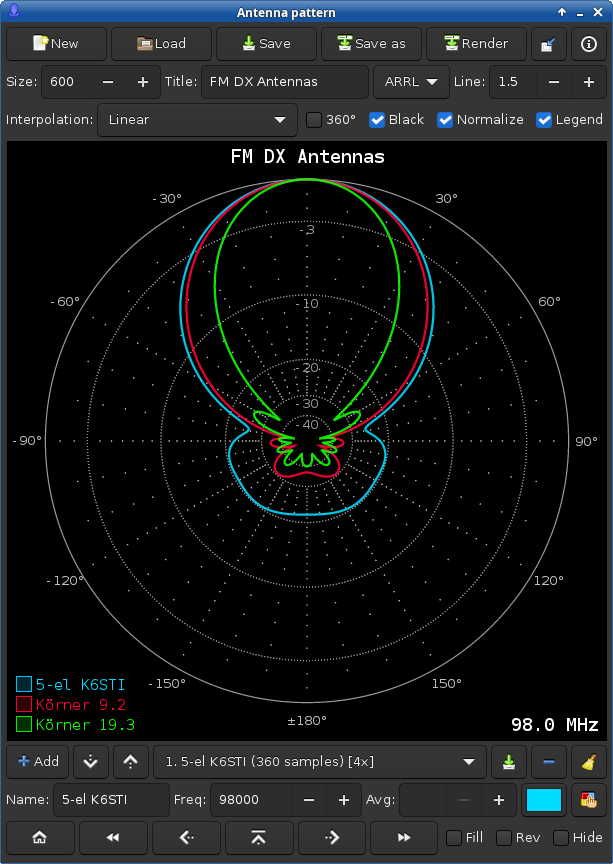Render the plot to image
Viewport: 613px width, 864px height.
[x=476, y=44]
